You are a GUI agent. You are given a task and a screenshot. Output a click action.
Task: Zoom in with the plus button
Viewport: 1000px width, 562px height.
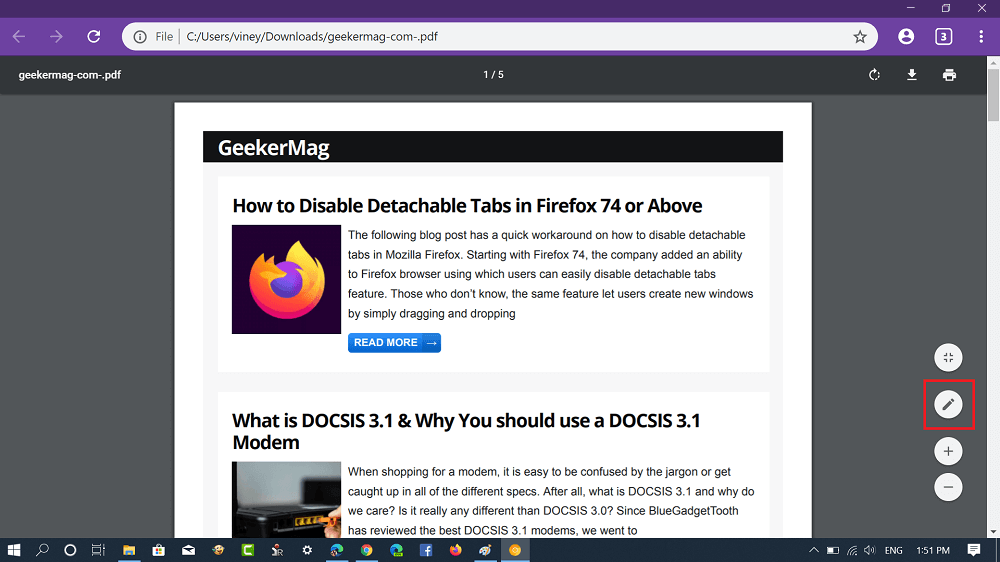[948, 451]
